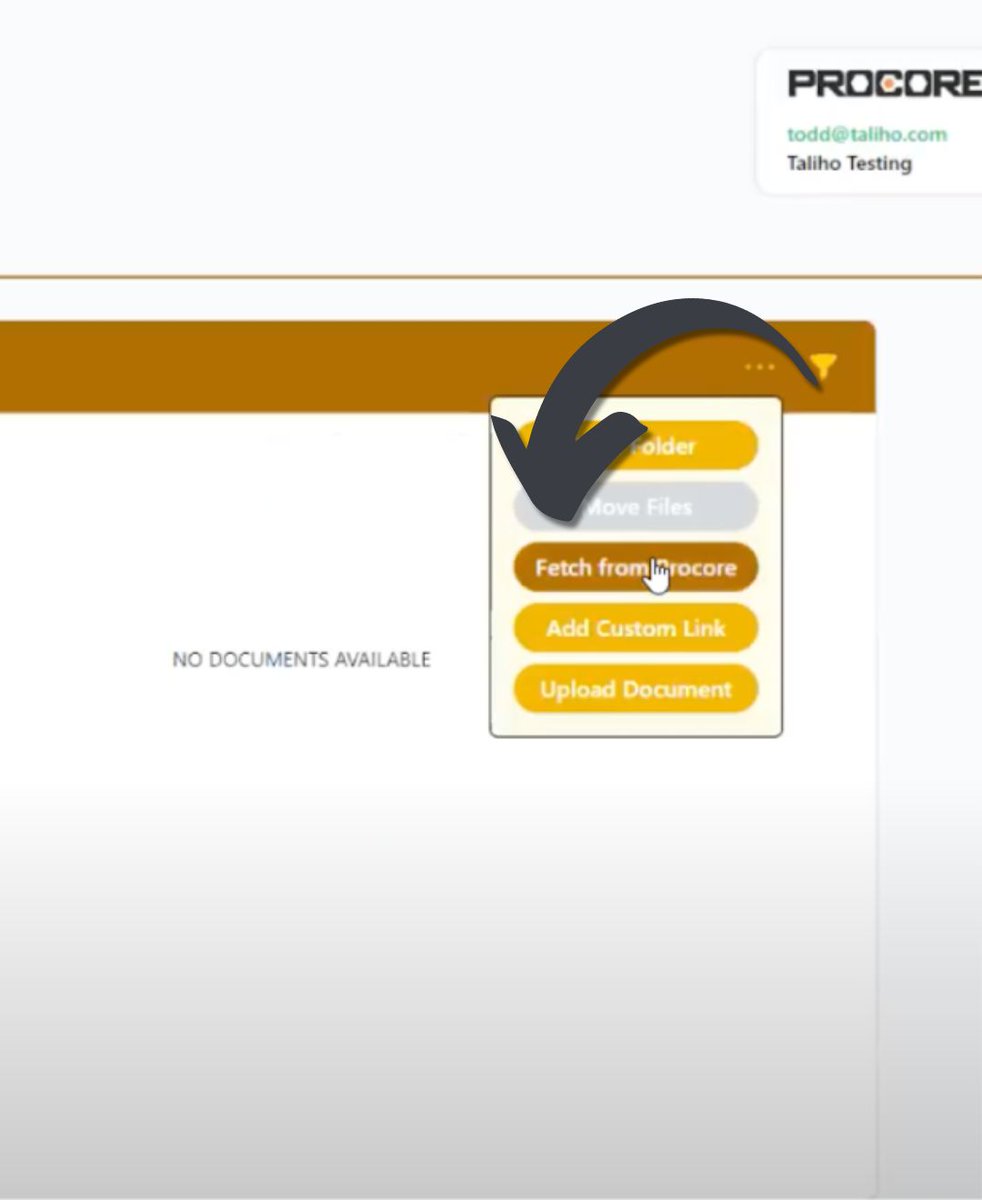Choose Add Custom Link option
Viewport: 982px width, 1200px height.
[635, 629]
